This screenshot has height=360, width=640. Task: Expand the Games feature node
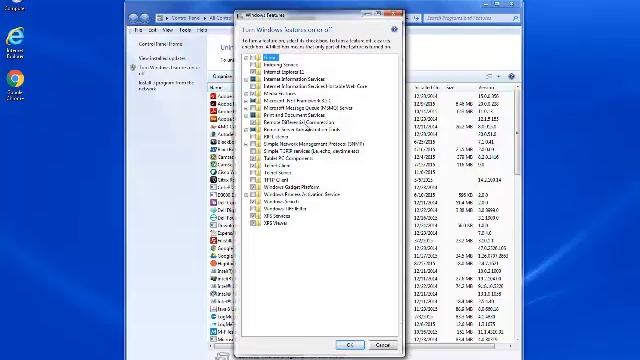(x=246, y=58)
